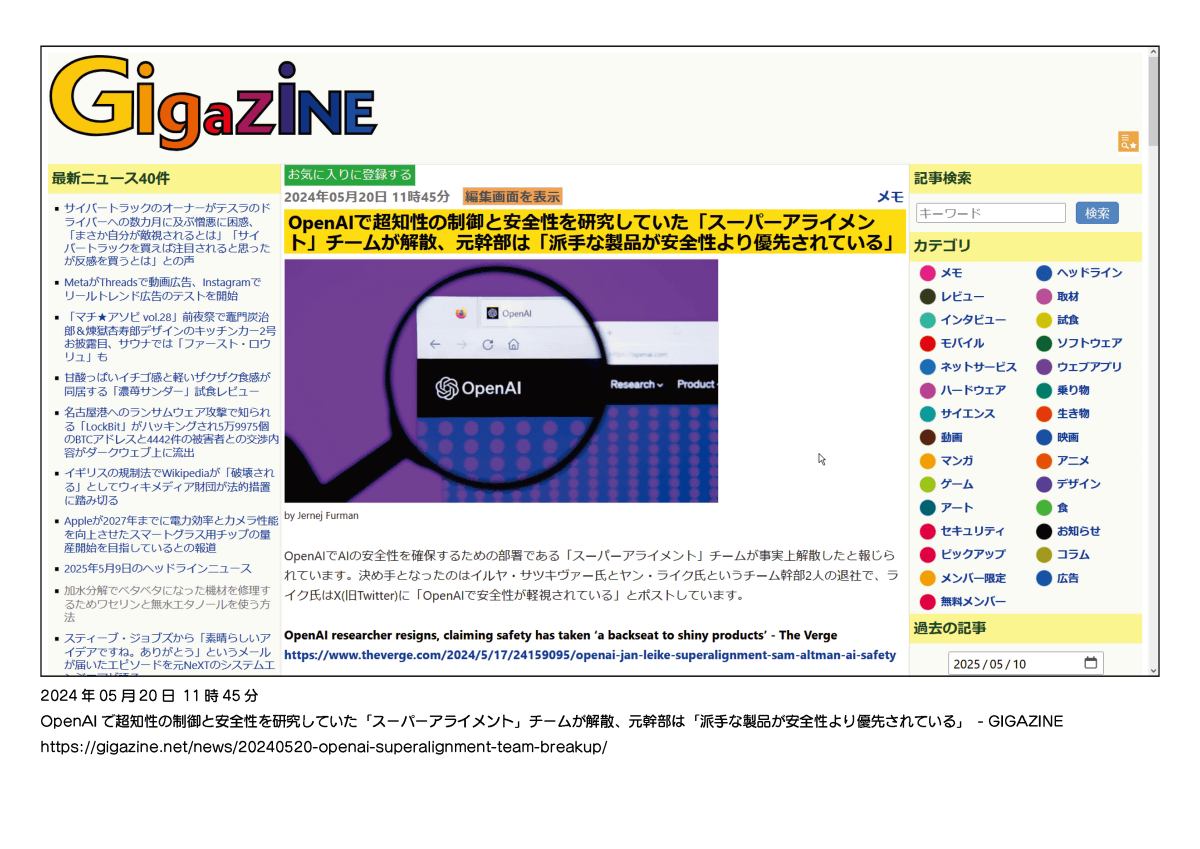Image resolution: width=1200 pixels, height=849 pixels.
Task: Open the Apple 2027 smart glasses chip link
Action: [x=171, y=534]
